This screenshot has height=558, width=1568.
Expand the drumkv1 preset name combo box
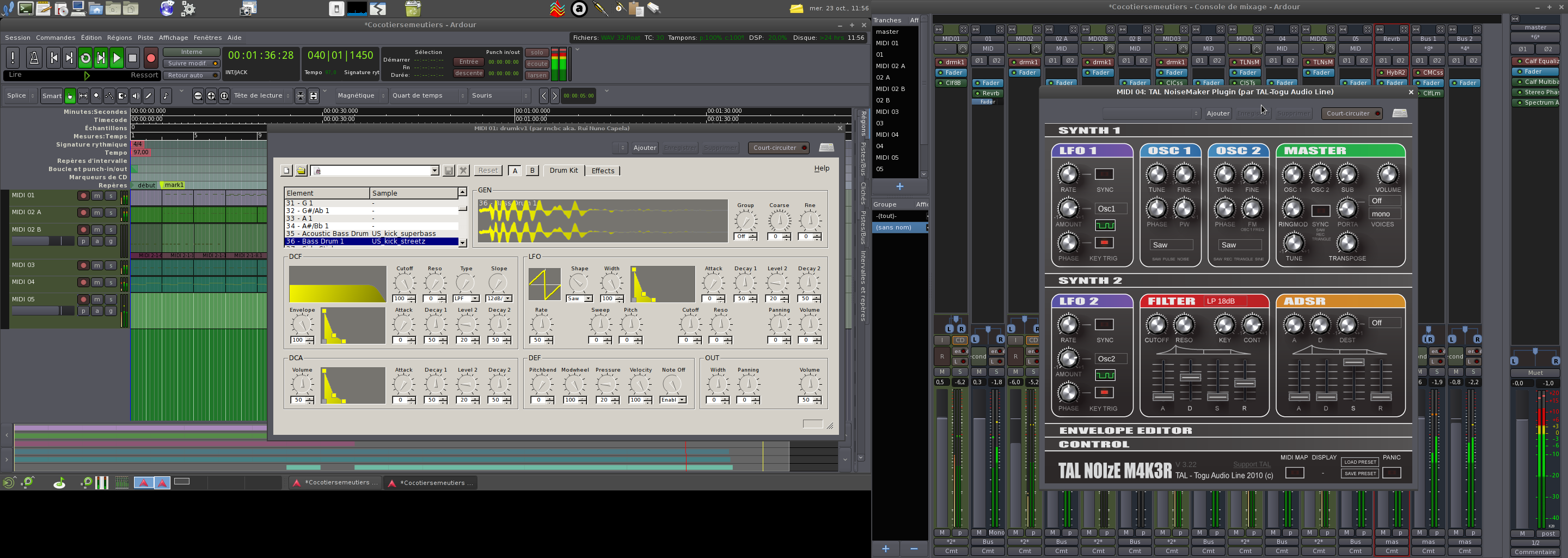[434, 171]
